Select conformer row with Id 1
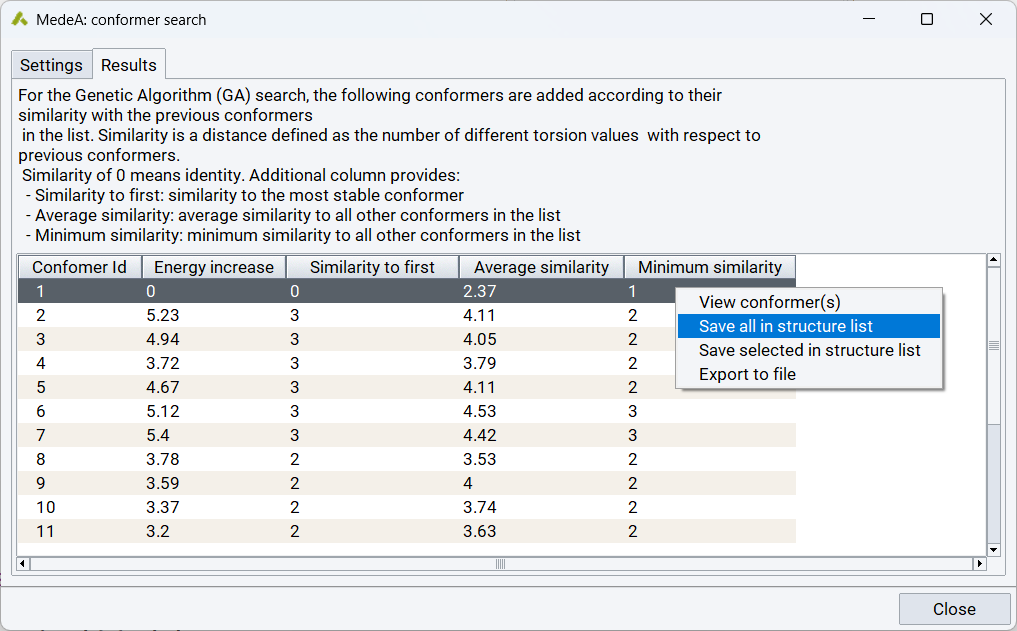This screenshot has width=1017, height=631. pos(407,291)
